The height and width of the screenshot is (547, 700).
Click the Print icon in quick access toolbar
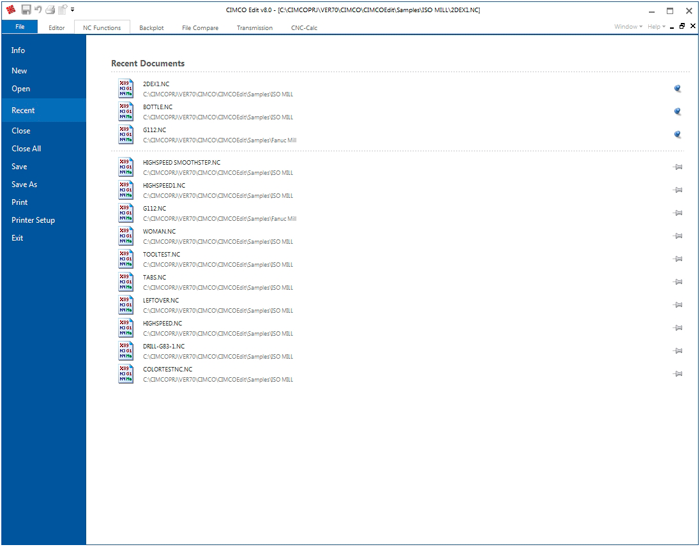point(50,9)
